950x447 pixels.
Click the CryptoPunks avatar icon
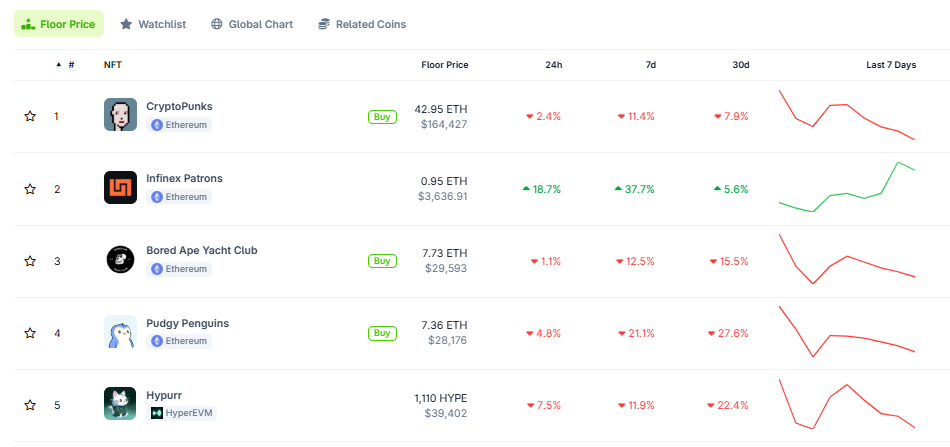(120, 115)
